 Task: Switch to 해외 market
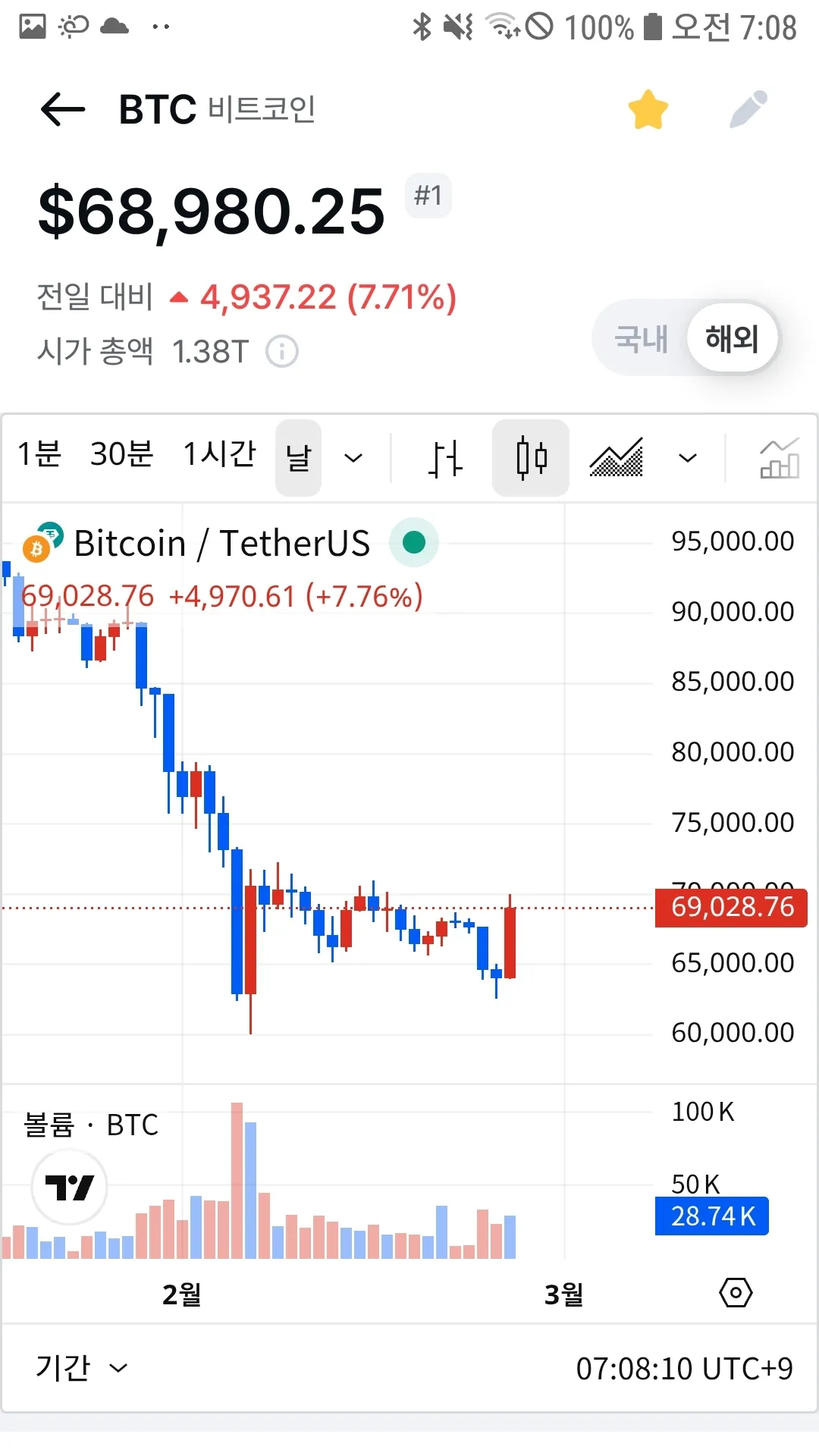[732, 338]
